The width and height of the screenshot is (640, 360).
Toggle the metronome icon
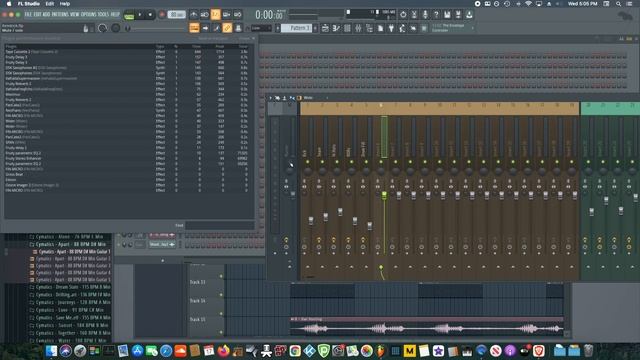coord(194,15)
